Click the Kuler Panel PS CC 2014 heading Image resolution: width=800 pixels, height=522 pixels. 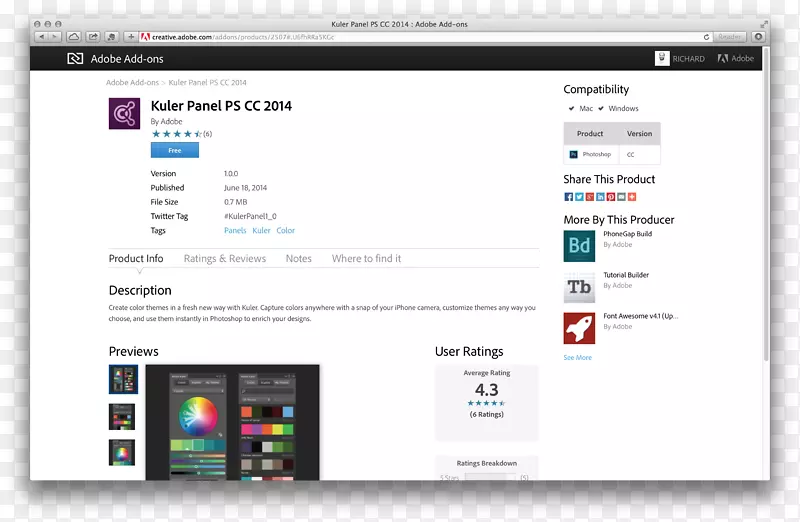221,106
